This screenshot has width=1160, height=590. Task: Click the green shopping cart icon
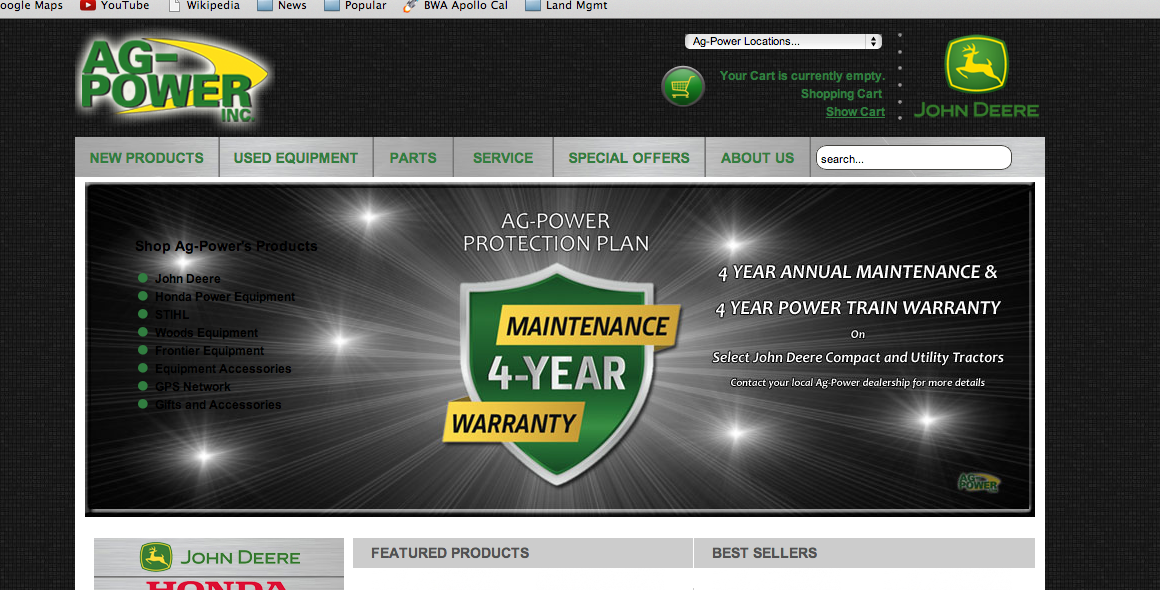pyautogui.click(x=682, y=87)
